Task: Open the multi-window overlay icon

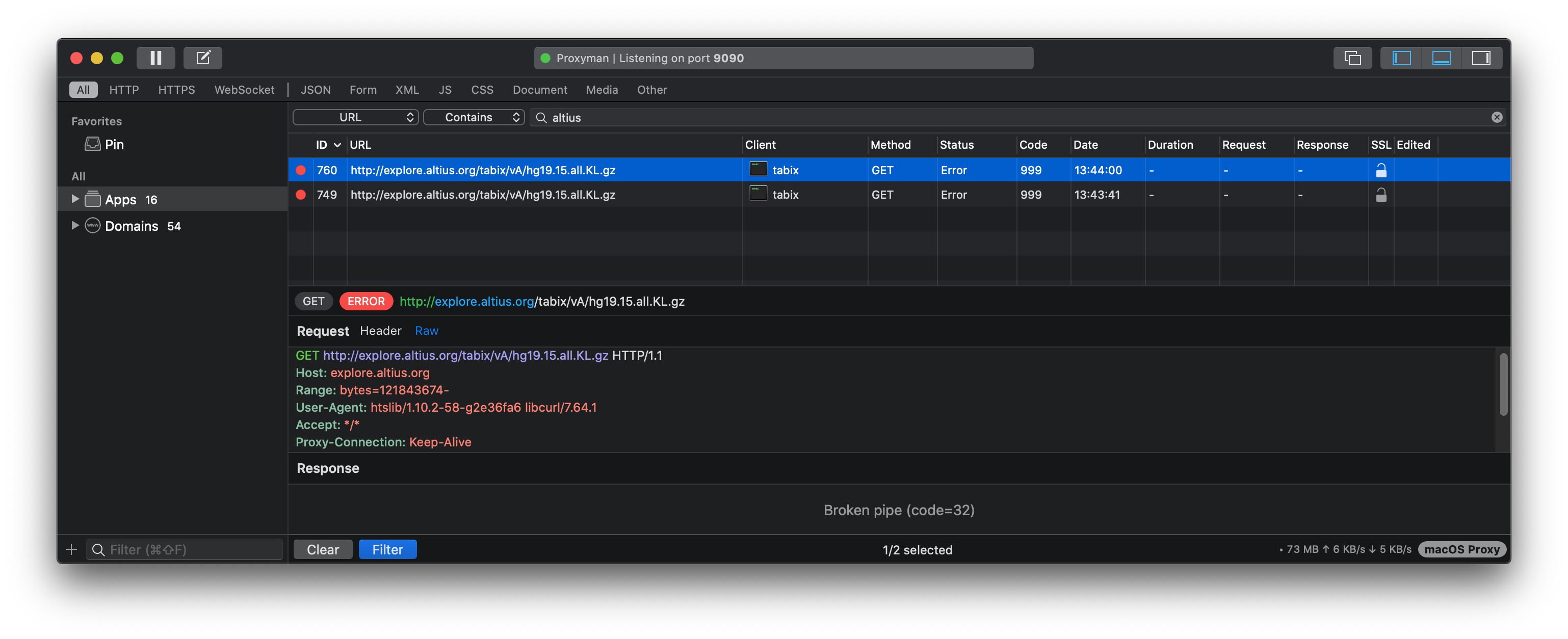Action: [1352, 58]
